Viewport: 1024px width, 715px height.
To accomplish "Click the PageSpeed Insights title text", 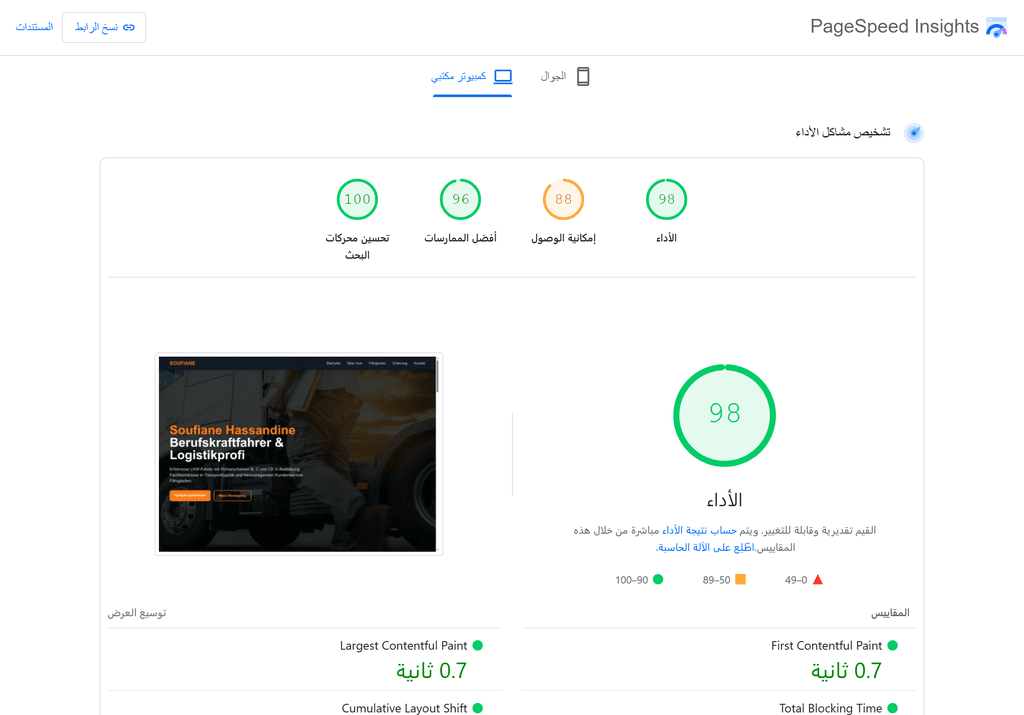I will coord(894,27).
